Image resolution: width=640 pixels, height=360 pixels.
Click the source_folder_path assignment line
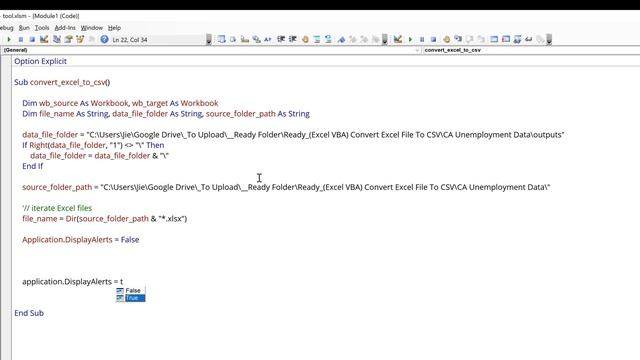click(x=286, y=187)
